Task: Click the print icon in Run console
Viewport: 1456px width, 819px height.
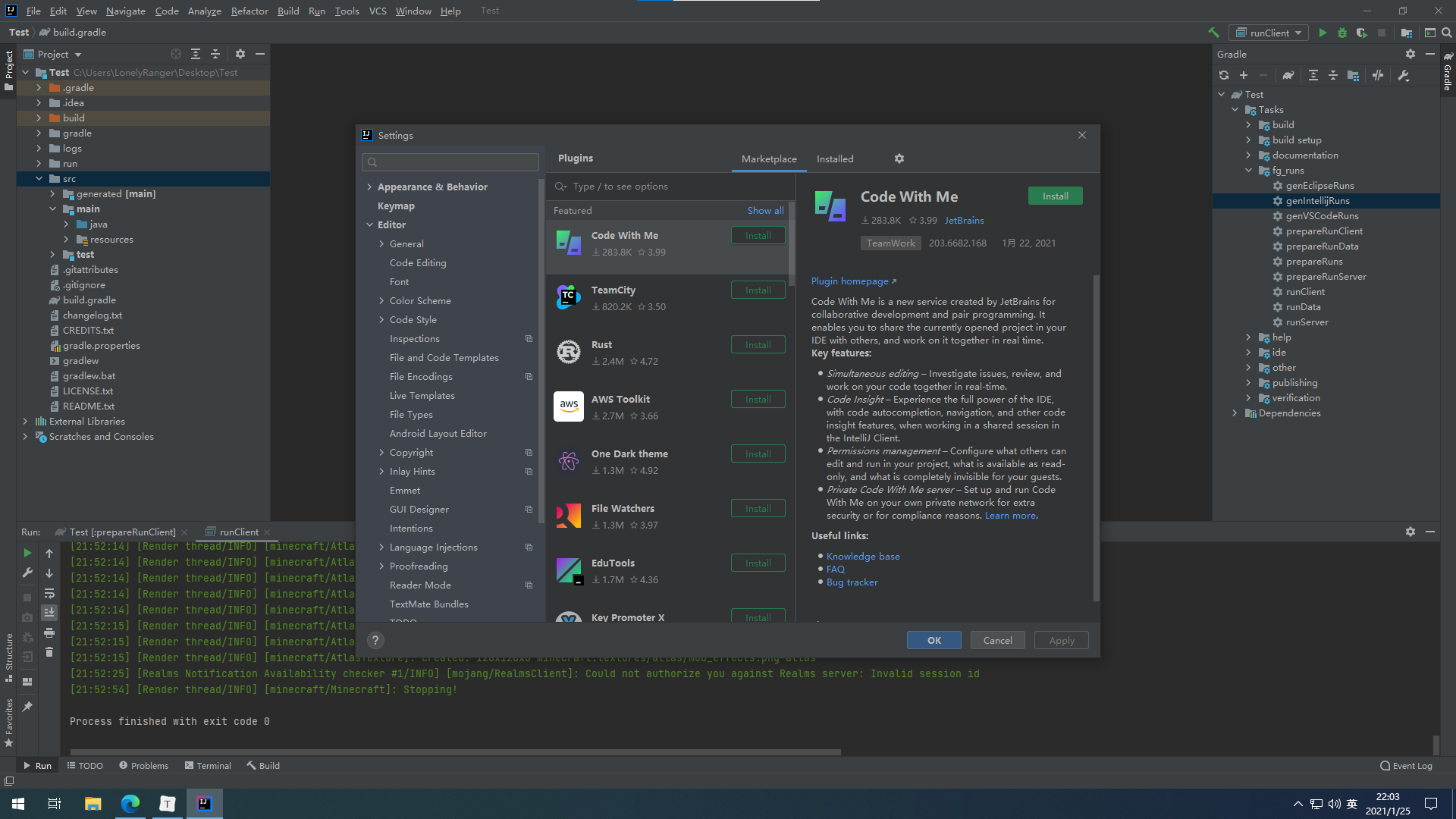Action: (x=49, y=632)
